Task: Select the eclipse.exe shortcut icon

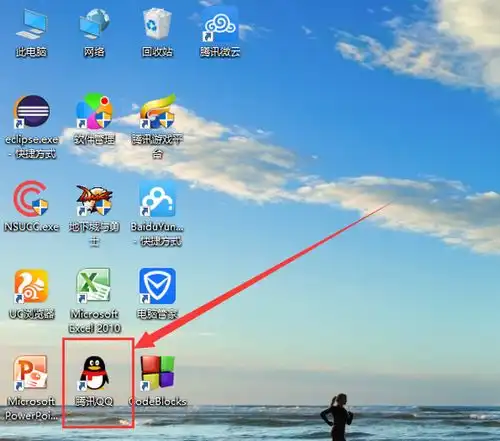Action: 32,112
